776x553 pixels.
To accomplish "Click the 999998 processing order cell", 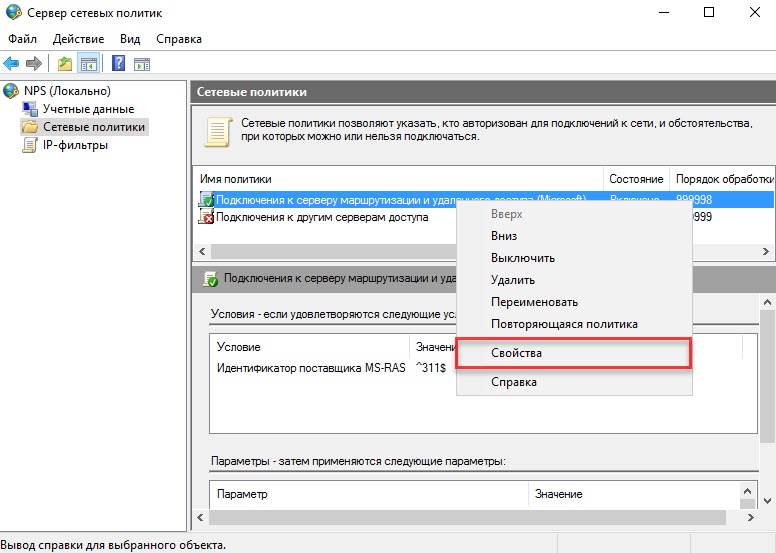I will 694,200.
